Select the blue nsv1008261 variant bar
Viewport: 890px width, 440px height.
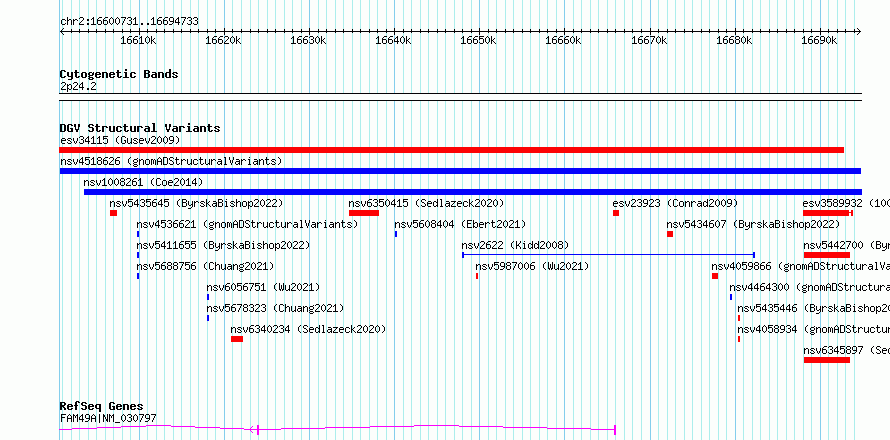pyautogui.click(x=473, y=192)
